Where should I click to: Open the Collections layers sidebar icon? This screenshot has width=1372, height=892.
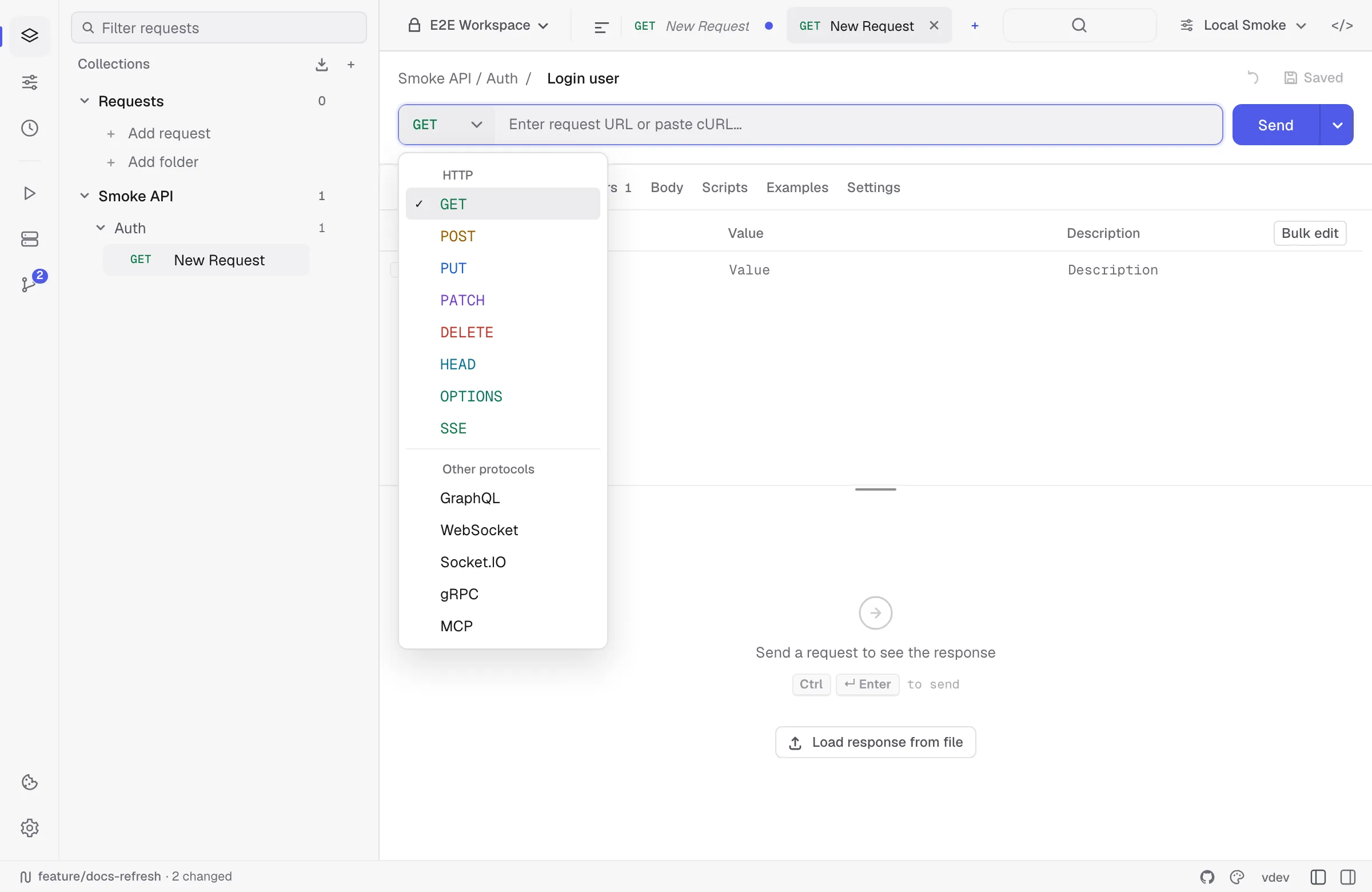[29, 36]
